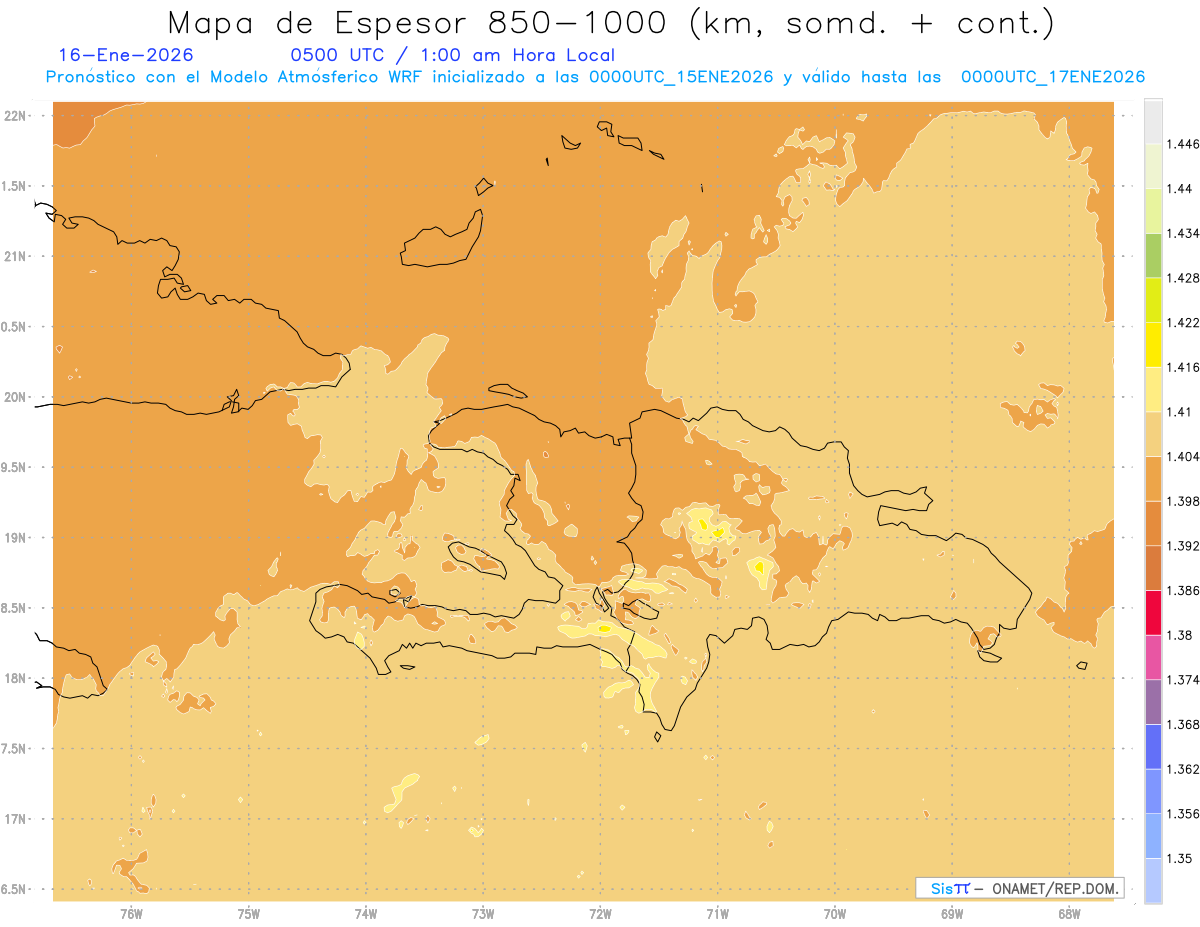Click the legend value '1.392'
This screenshot has width=1200, height=927.
pyautogui.click(x=1183, y=546)
